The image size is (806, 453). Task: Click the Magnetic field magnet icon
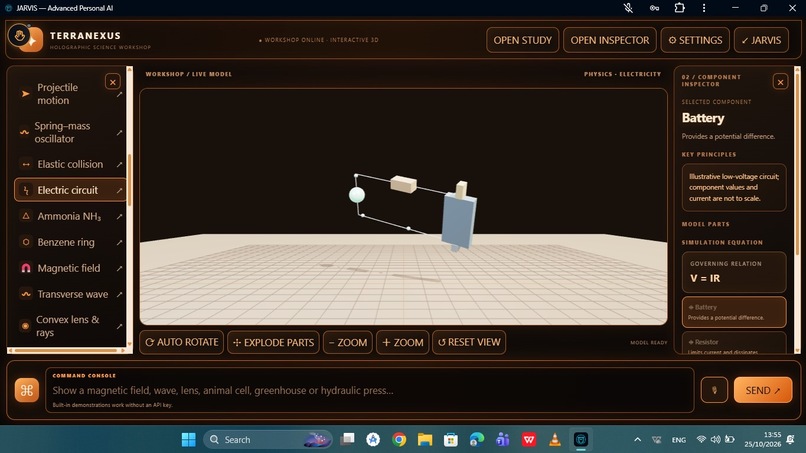(26, 268)
